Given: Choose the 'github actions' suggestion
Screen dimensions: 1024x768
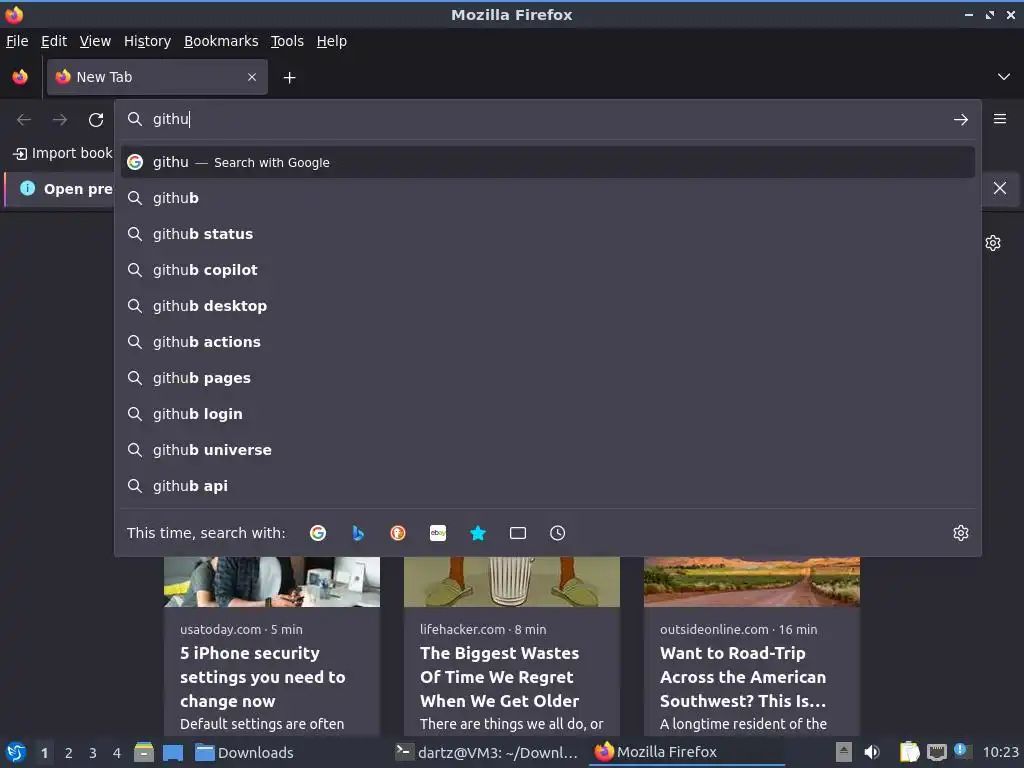Looking at the screenshot, I should (x=547, y=342).
